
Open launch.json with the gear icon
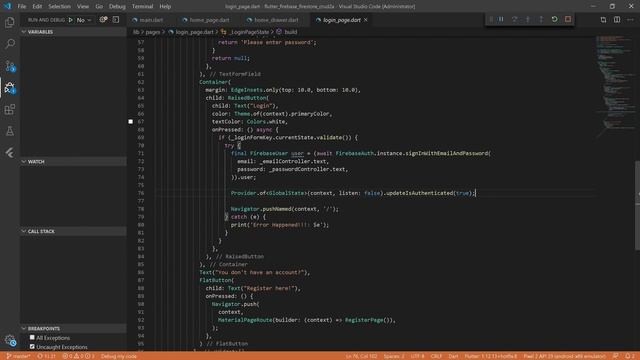[x=103, y=20]
